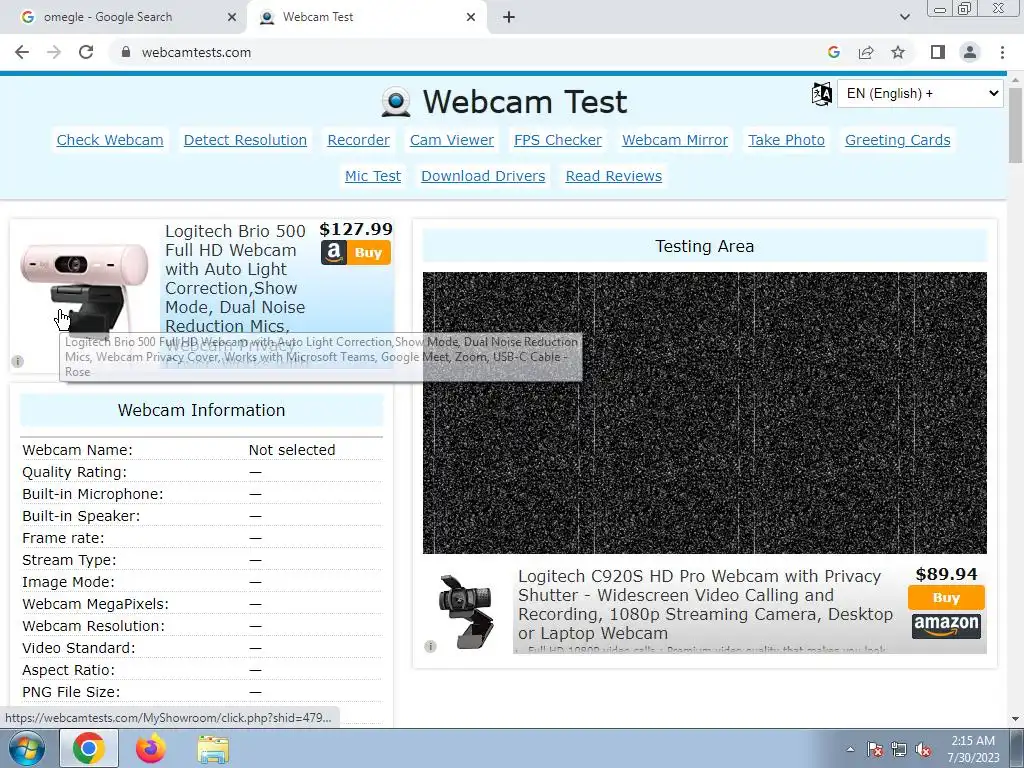
Task: Open Logitech C920S HD Pro product title
Action: click(705, 605)
